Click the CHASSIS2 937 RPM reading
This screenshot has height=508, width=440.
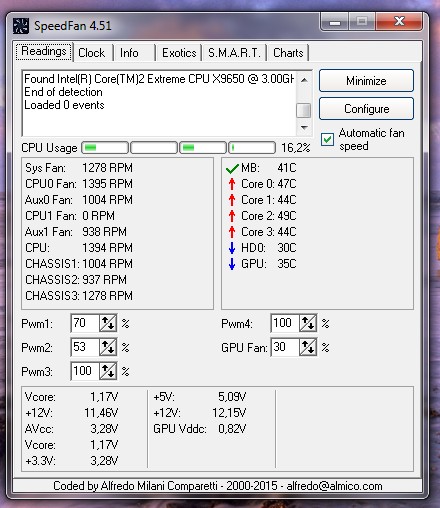coord(76,280)
